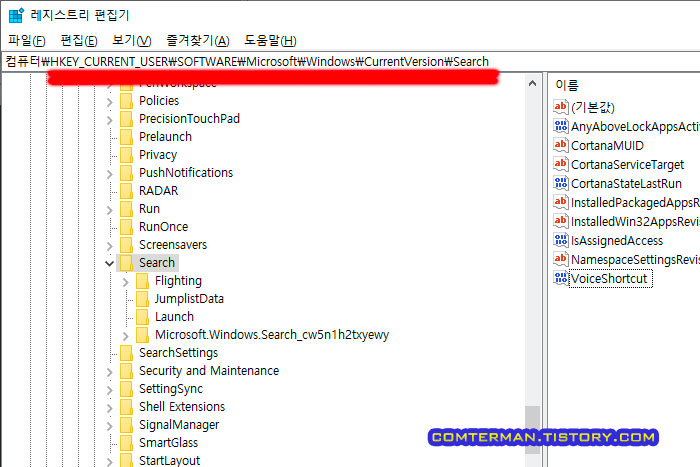This screenshot has width=700, height=467.
Task: Click the PushNotifications folder icon
Action: coord(127,173)
